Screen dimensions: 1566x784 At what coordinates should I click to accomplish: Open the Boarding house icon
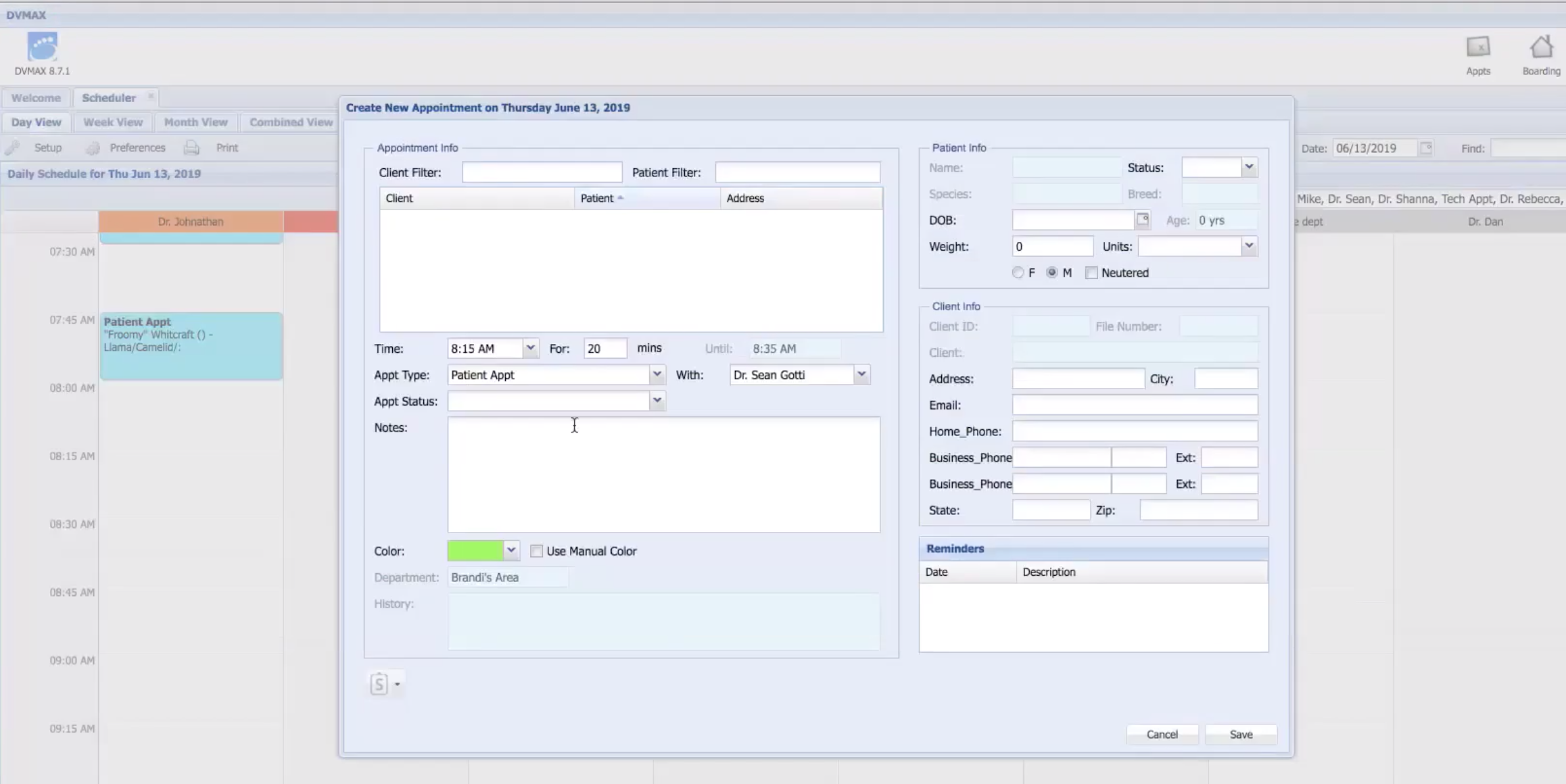click(1541, 47)
